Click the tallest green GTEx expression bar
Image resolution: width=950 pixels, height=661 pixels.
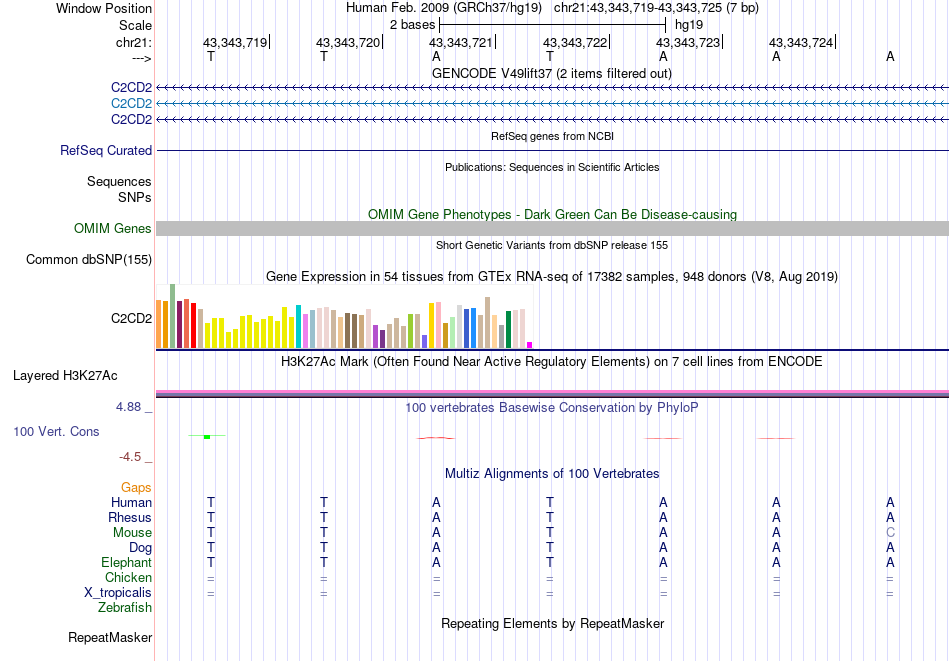tap(172, 316)
